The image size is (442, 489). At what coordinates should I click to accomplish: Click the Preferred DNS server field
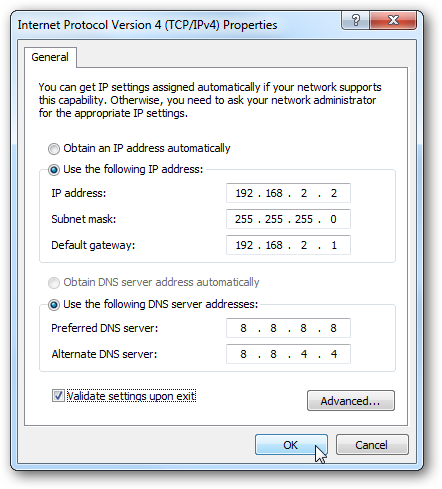click(x=288, y=328)
